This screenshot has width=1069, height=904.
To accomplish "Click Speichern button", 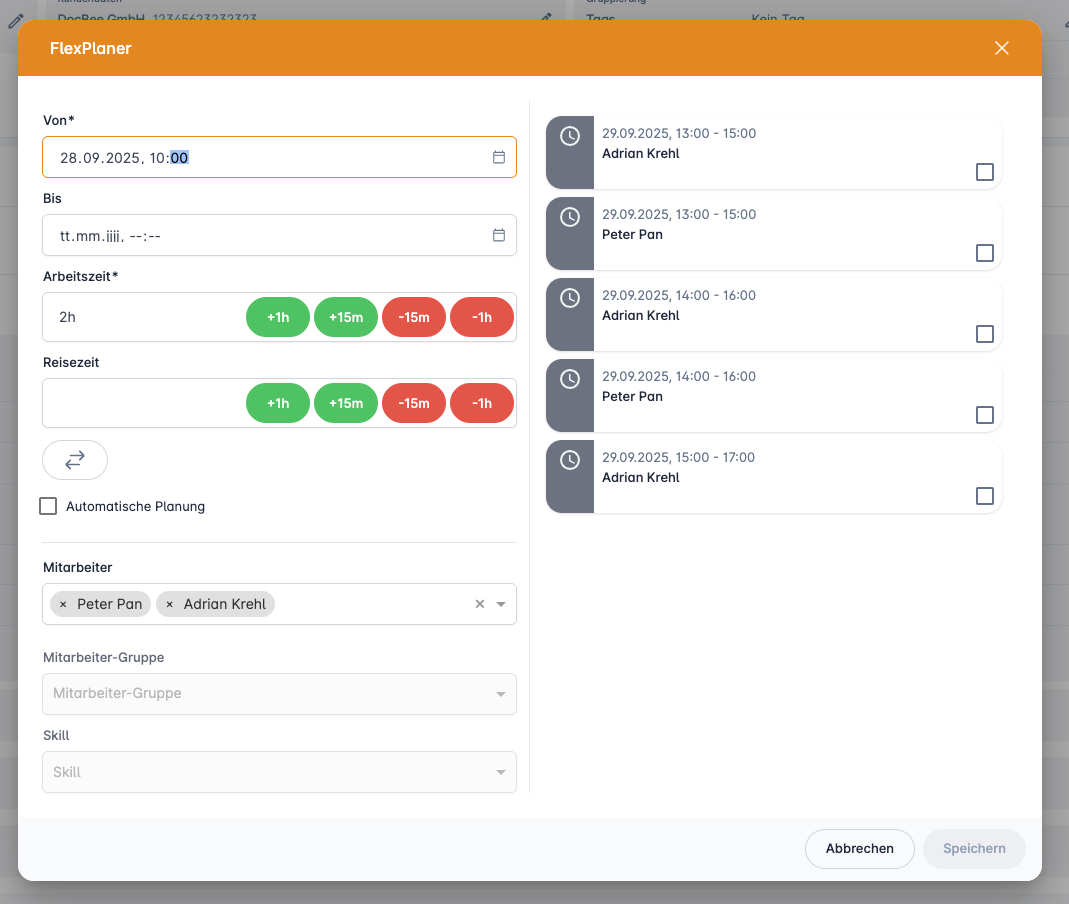I will (974, 848).
